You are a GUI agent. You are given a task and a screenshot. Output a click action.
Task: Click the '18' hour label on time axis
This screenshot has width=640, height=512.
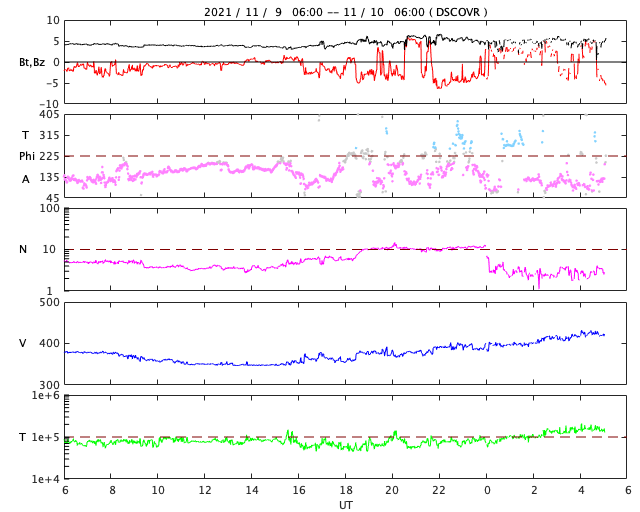pos(345,490)
